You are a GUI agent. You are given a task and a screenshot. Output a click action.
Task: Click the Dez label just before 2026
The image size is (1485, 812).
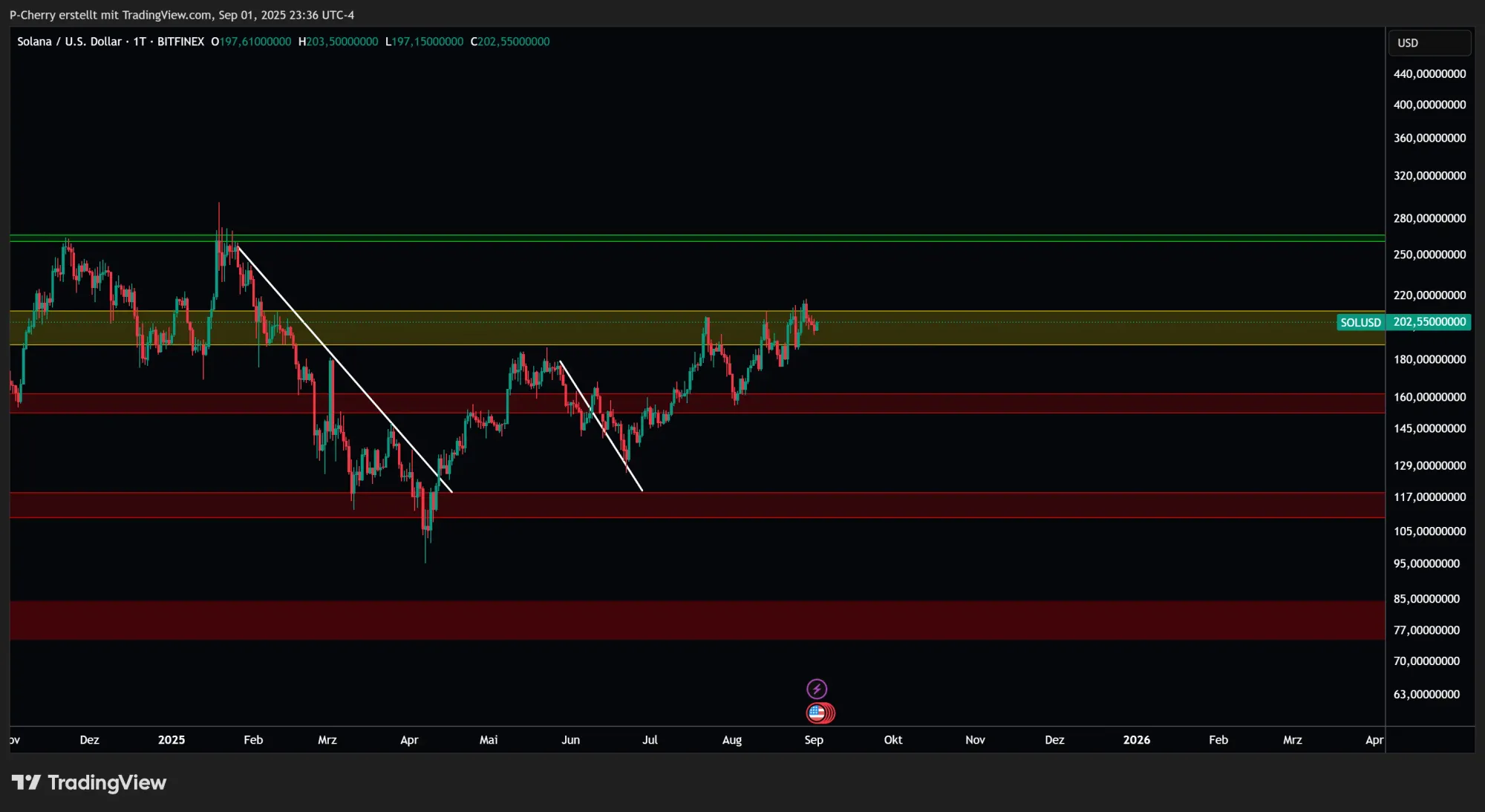1054,740
